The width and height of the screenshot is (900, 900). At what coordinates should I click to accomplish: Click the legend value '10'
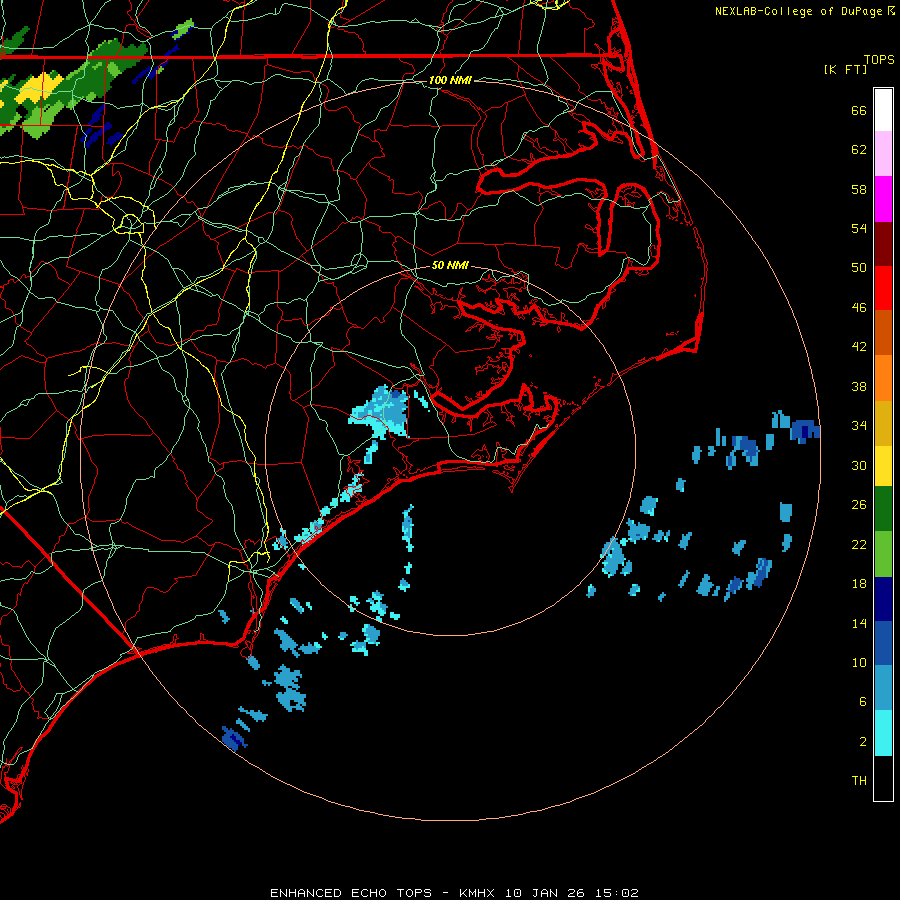[859, 663]
